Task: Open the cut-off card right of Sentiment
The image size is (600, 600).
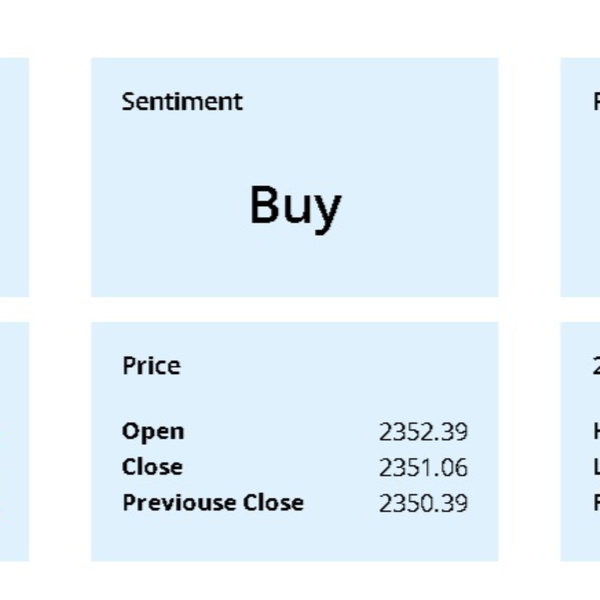Action: (x=580, y=178)
